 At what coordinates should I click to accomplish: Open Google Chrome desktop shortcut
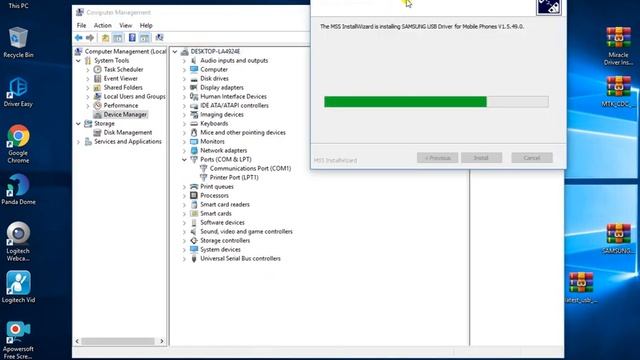[18, 144]
